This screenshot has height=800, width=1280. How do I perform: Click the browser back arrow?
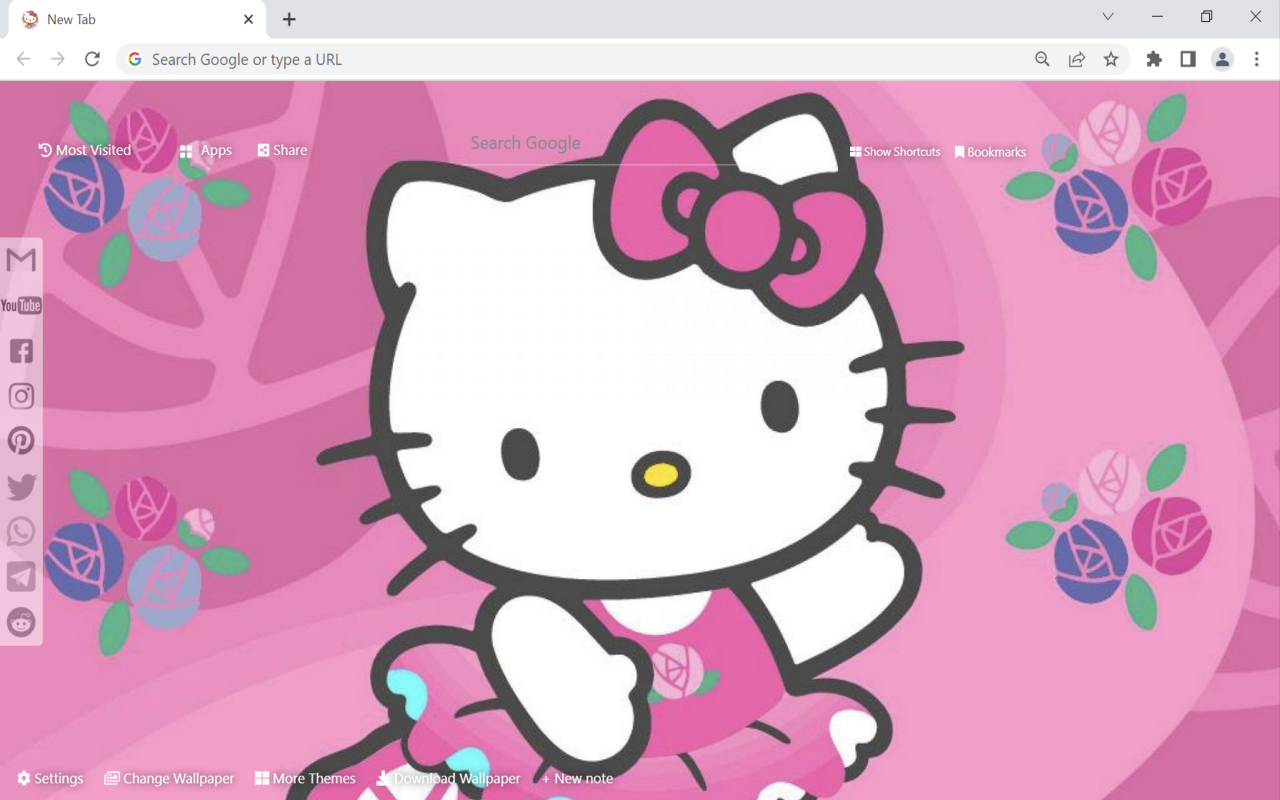click(24, 59)
